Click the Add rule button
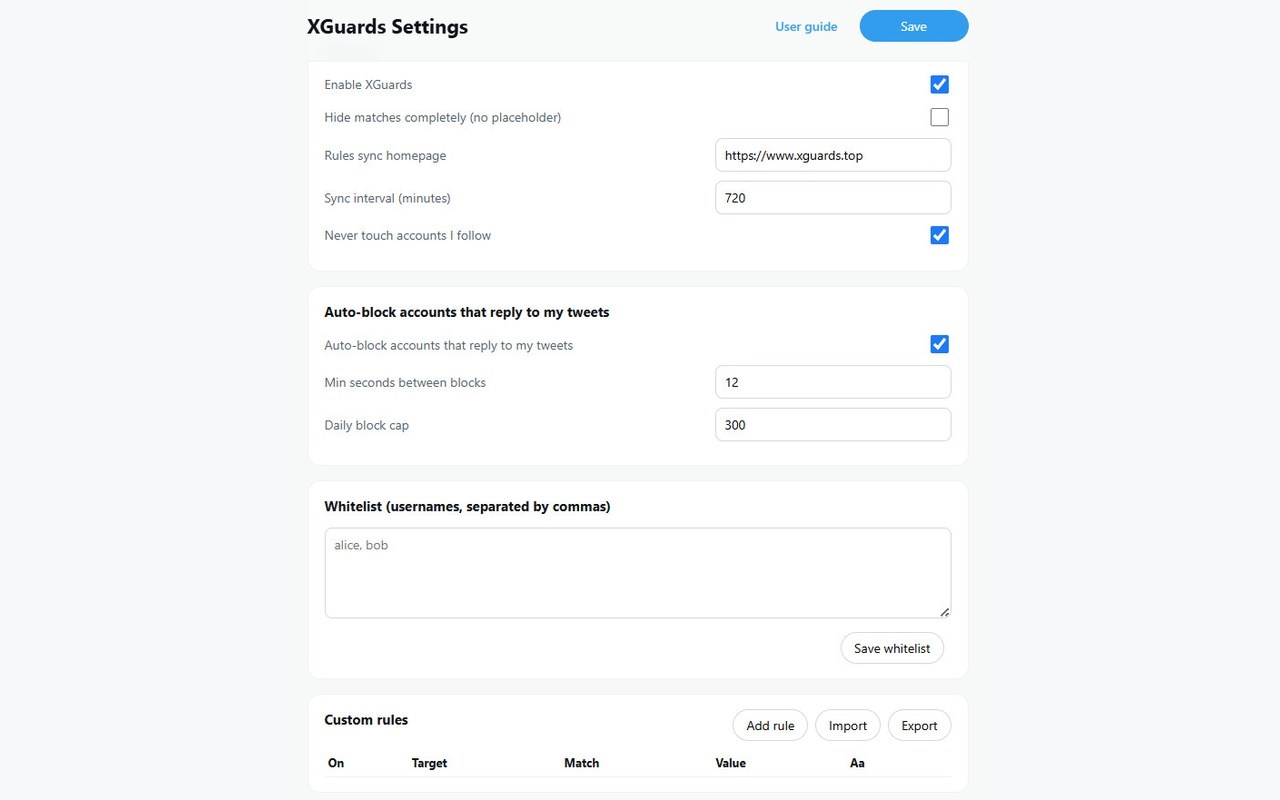Viewport: 1280px width, 800px height. coord(770,725)
